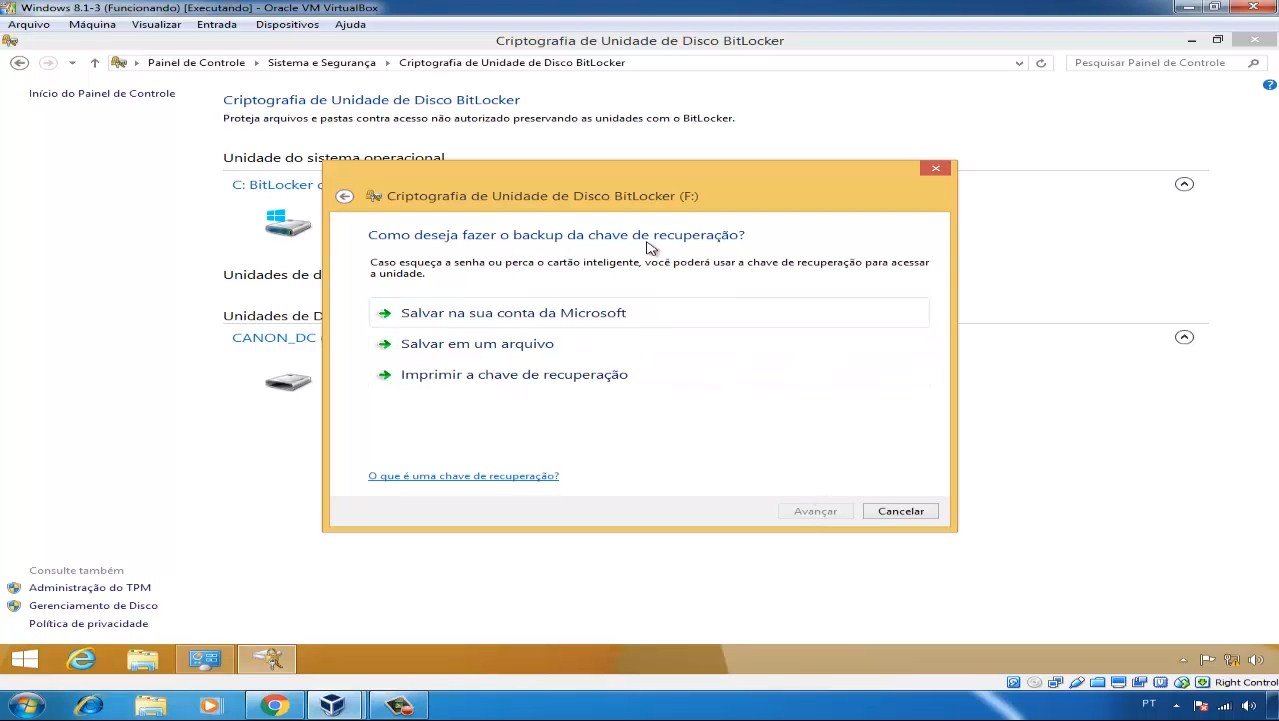The width and height of the screenshot is (1279, 721).
Task: Switch to Control Panel on the guest taskbar
Action: coord(205,659)
